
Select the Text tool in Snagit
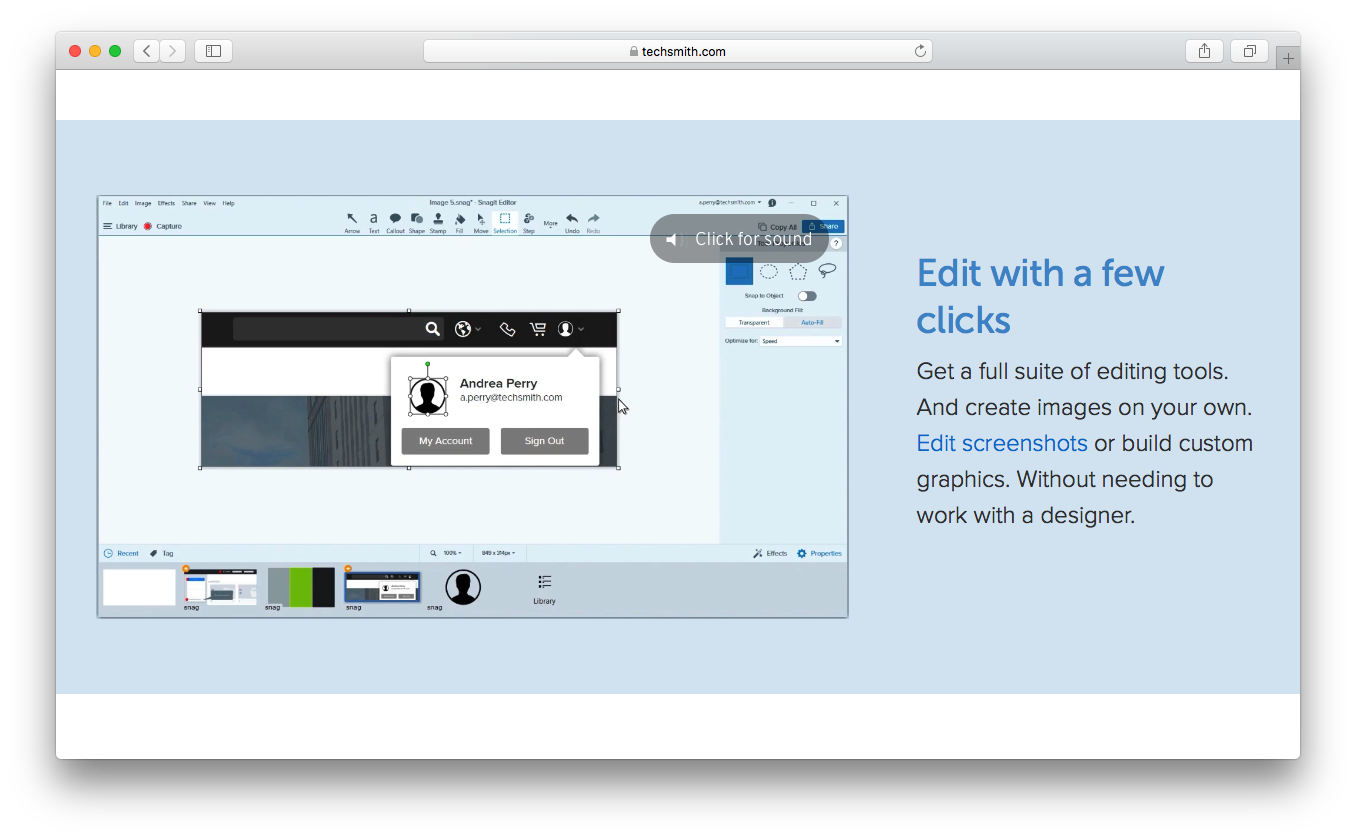(x=374, y=222)
